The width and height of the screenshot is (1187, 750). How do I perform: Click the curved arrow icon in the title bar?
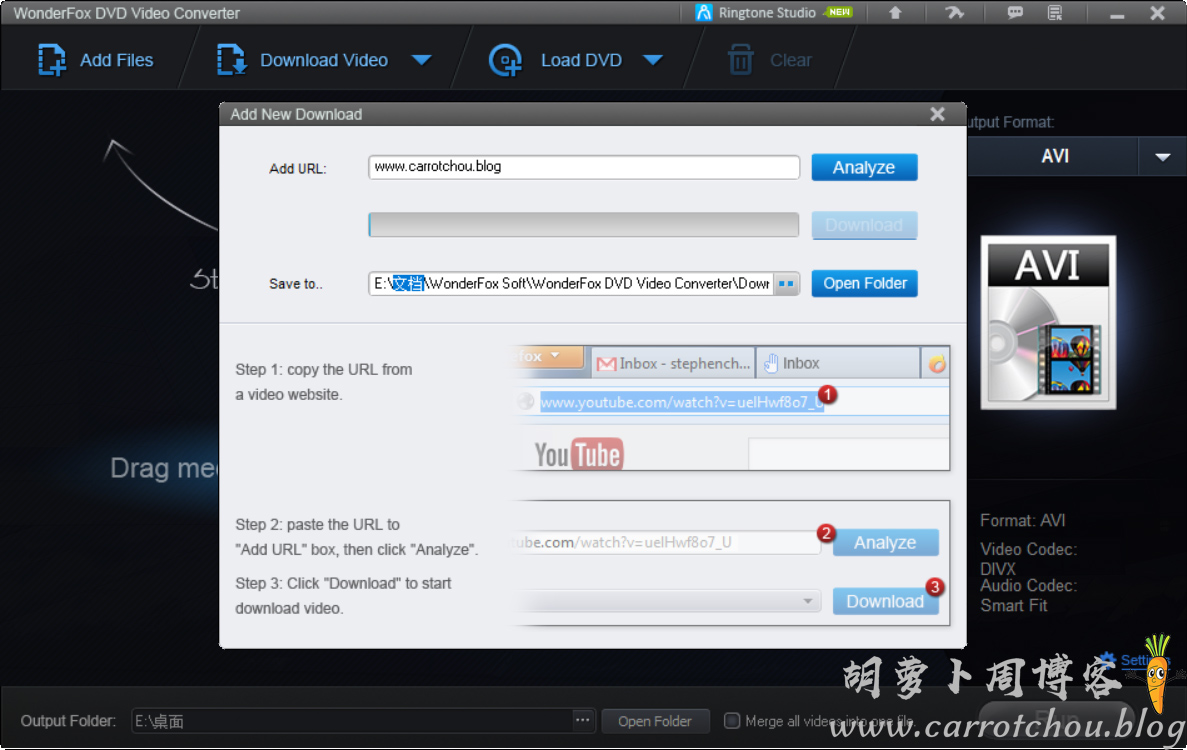pos(954,13)
